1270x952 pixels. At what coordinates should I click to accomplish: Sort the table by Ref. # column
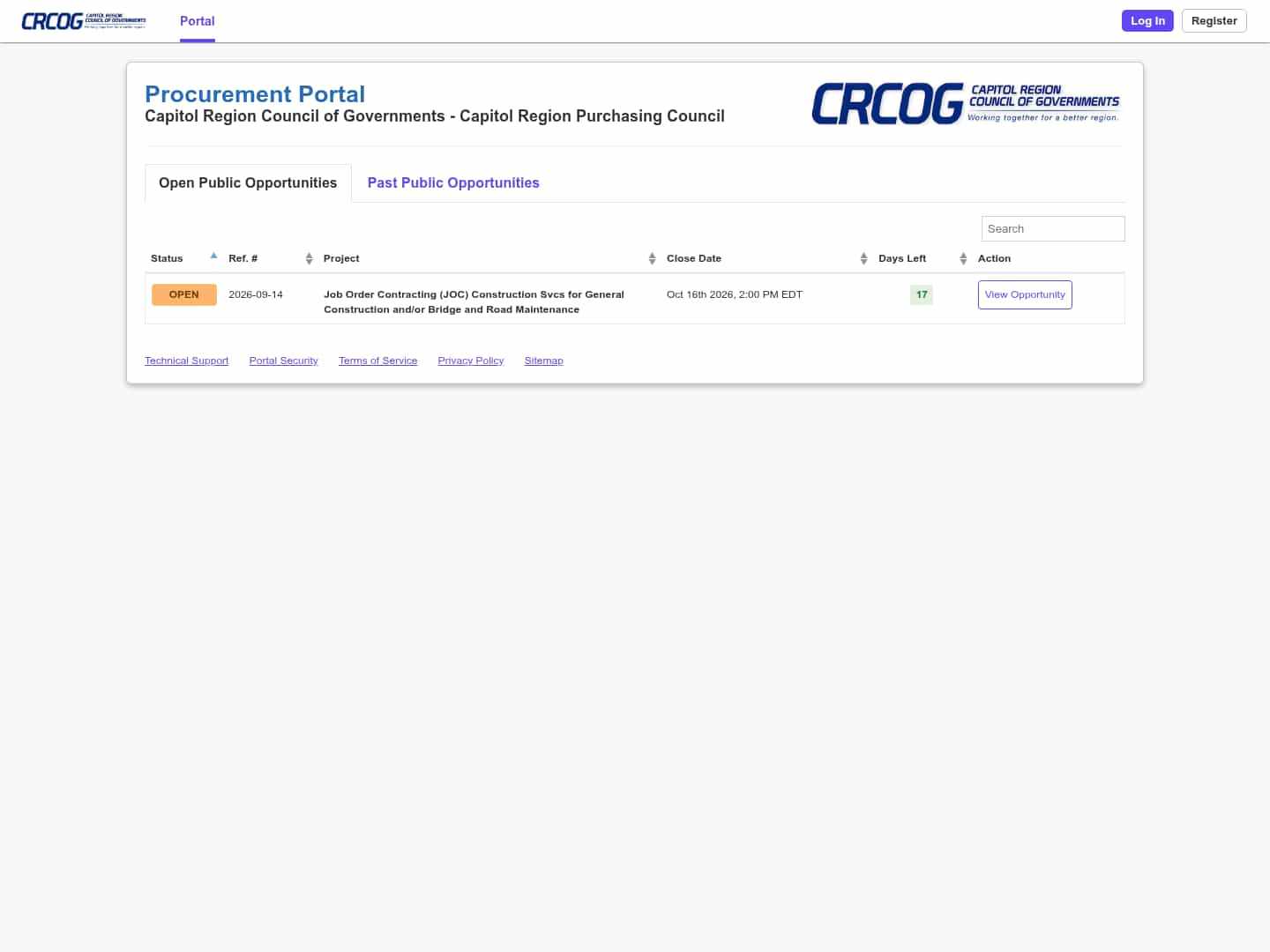click(x=271, y=258)
